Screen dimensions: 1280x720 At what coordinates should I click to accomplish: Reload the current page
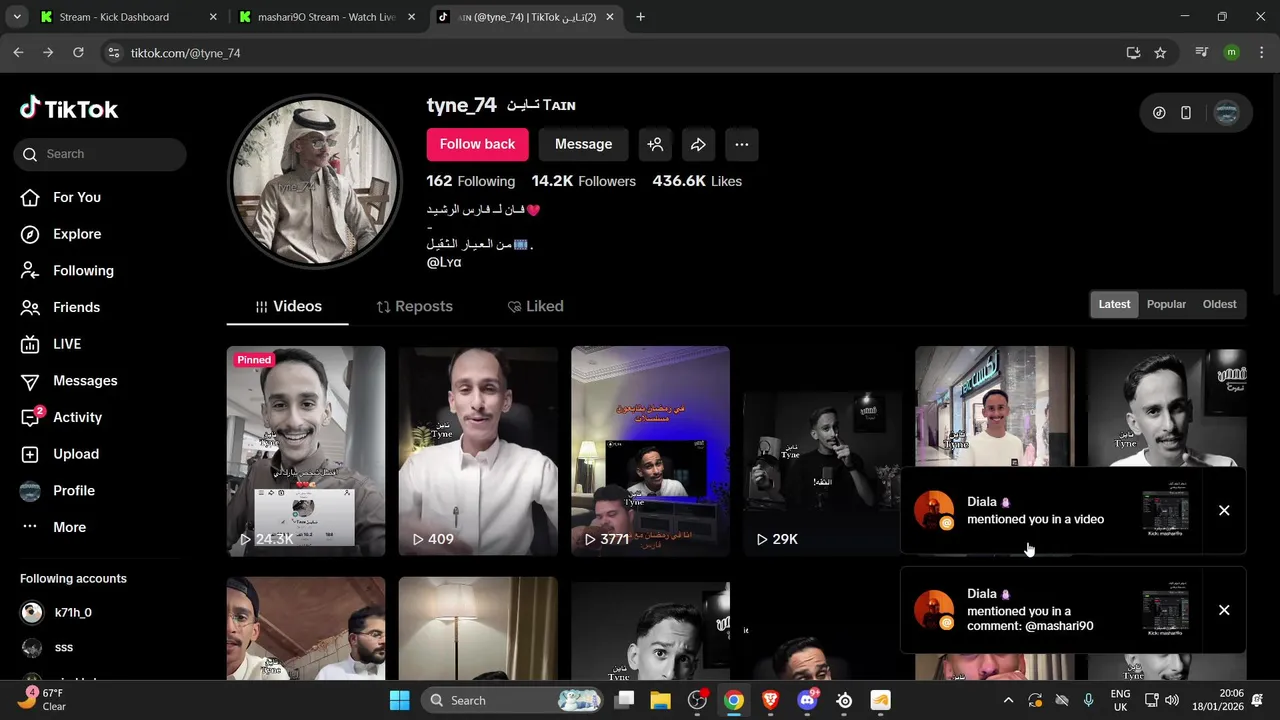pos(78,53)
